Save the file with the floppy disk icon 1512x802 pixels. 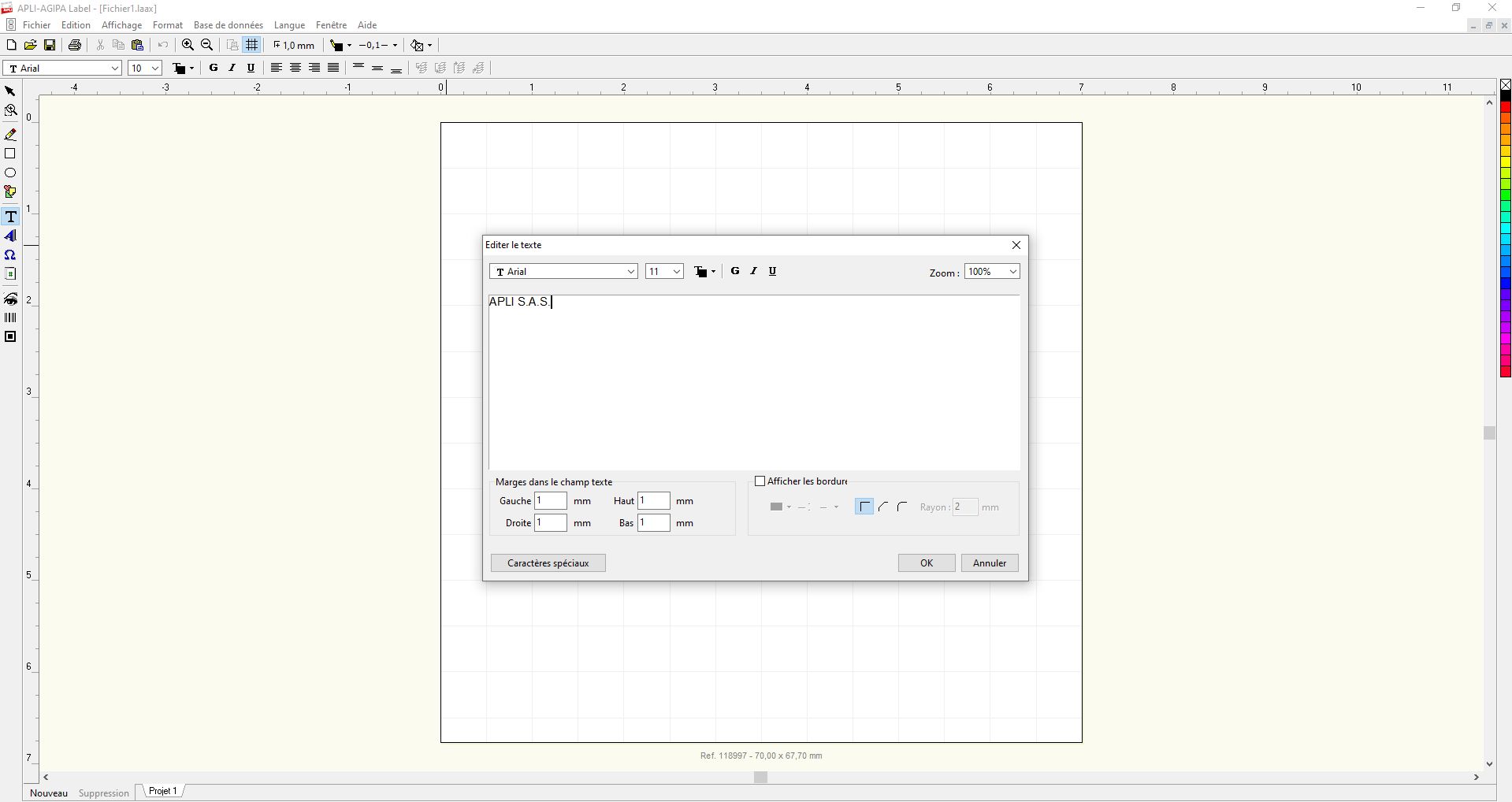(50, 46)
